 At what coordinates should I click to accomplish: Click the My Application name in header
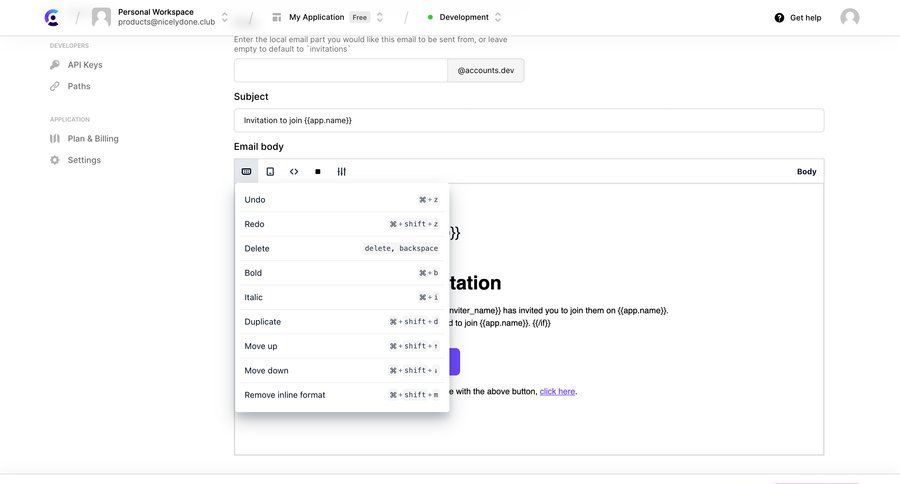click(317, 17)
